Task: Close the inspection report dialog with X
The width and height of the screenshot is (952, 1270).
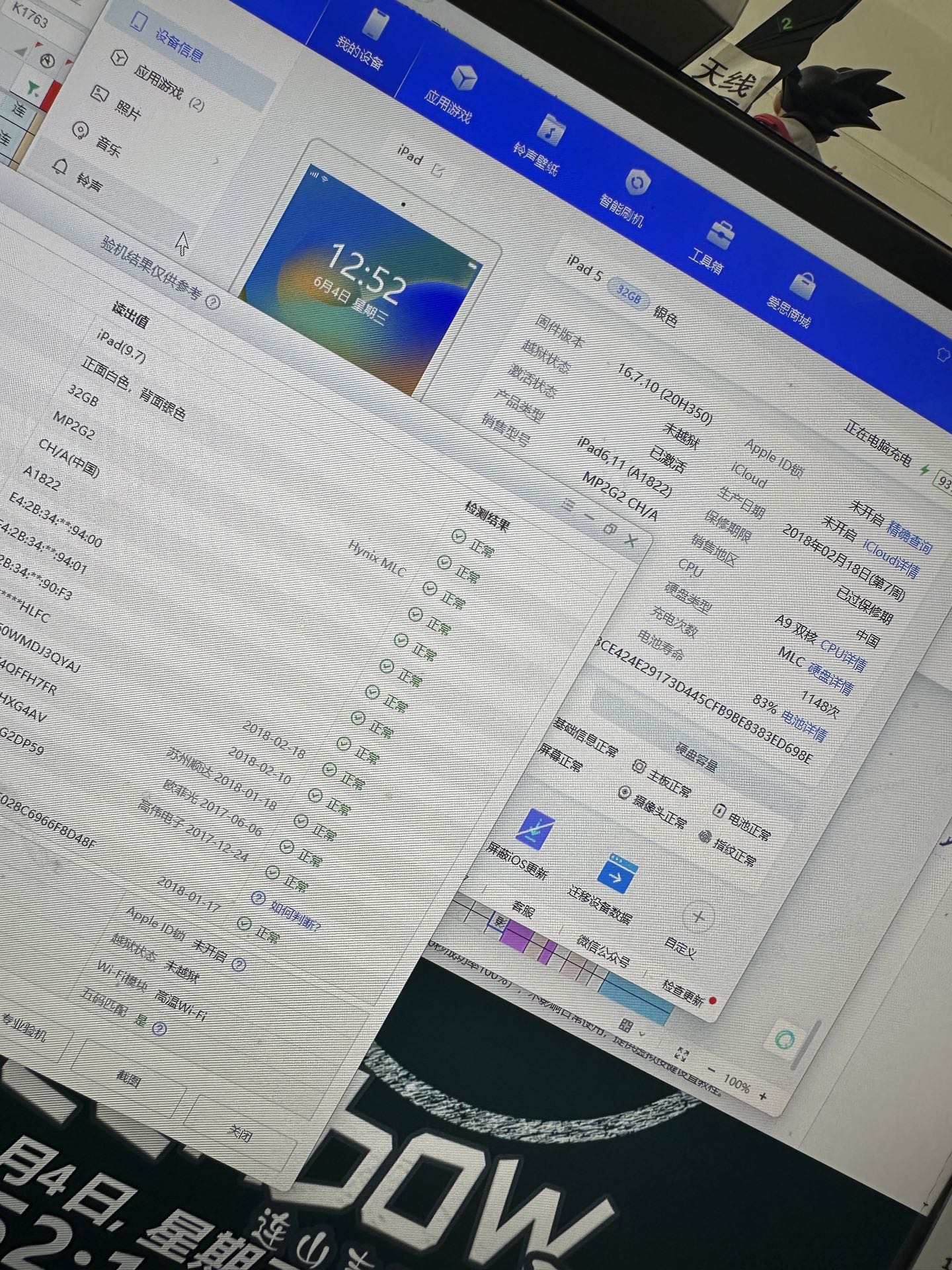Action: [x=631, y=542]
